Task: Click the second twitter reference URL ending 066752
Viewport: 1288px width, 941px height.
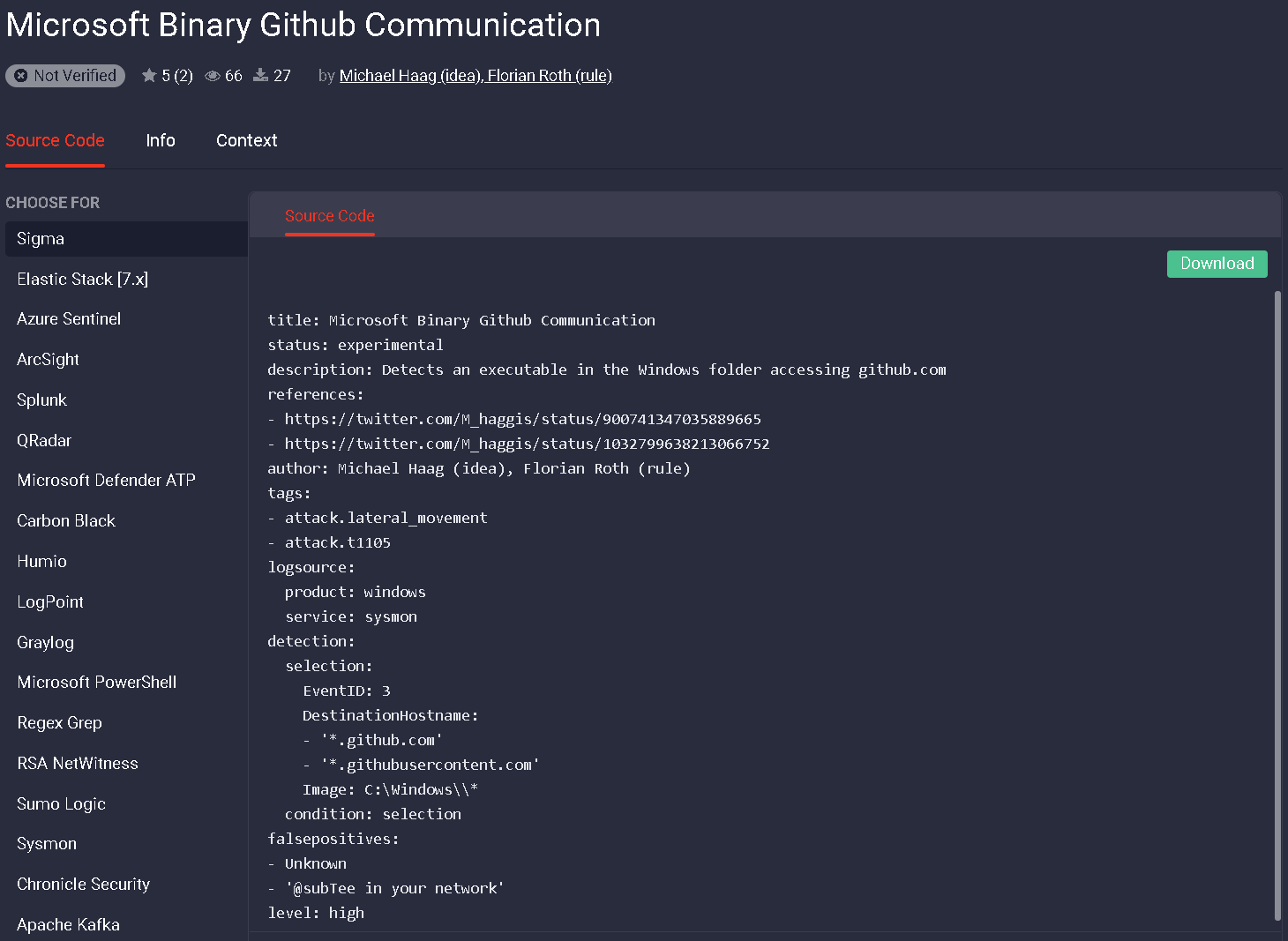Action: (x=527, y=444)
